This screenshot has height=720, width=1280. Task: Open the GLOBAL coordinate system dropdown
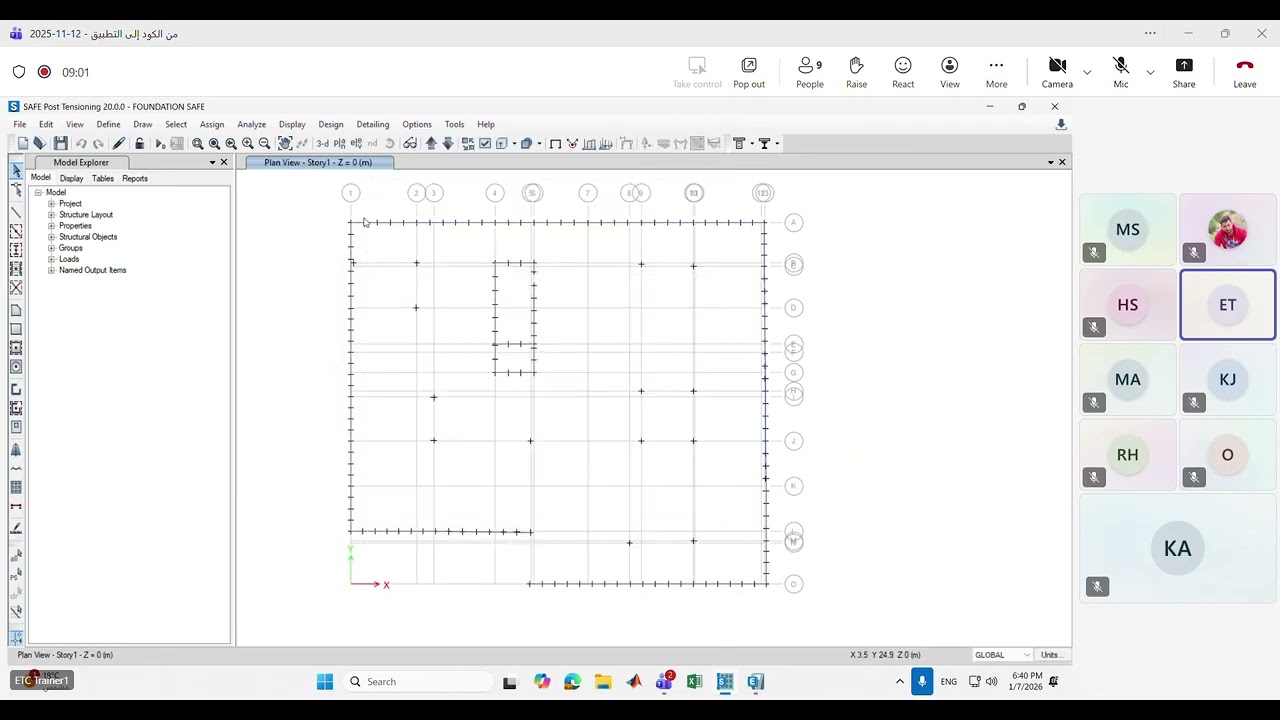pyautogui.click(x=1002, y=655)
